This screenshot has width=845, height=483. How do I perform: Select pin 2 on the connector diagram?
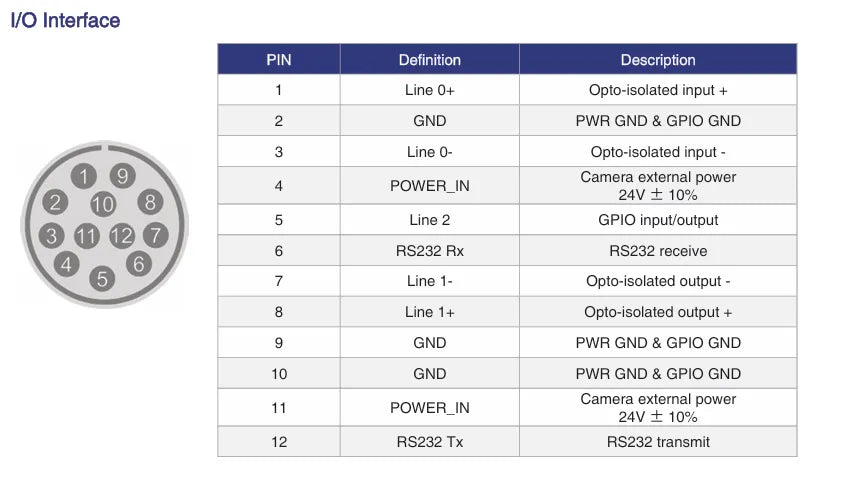tap(55, 203)
